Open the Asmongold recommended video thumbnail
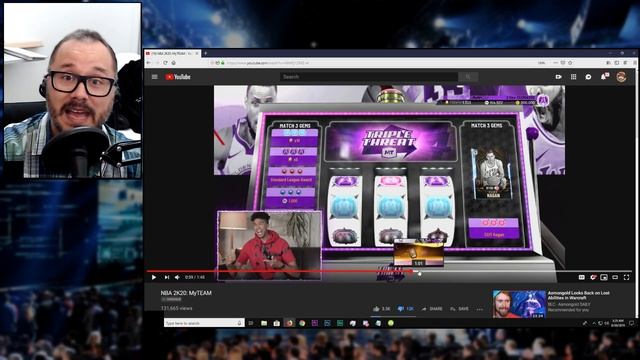This screenshot has width=640, height=360. click(x=519, y=304)
